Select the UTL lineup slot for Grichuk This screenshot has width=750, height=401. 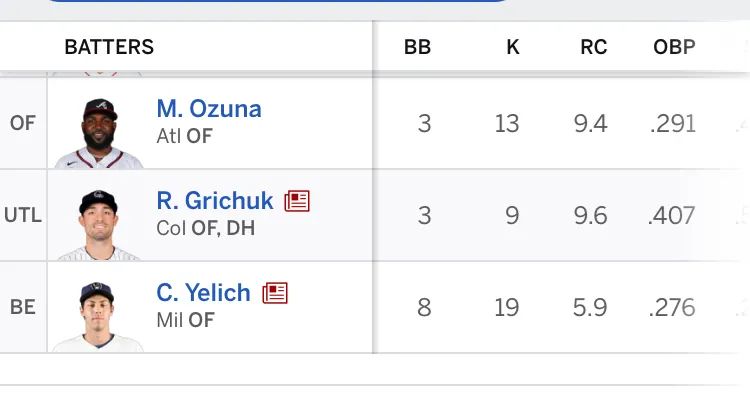[x=22, y=215]
